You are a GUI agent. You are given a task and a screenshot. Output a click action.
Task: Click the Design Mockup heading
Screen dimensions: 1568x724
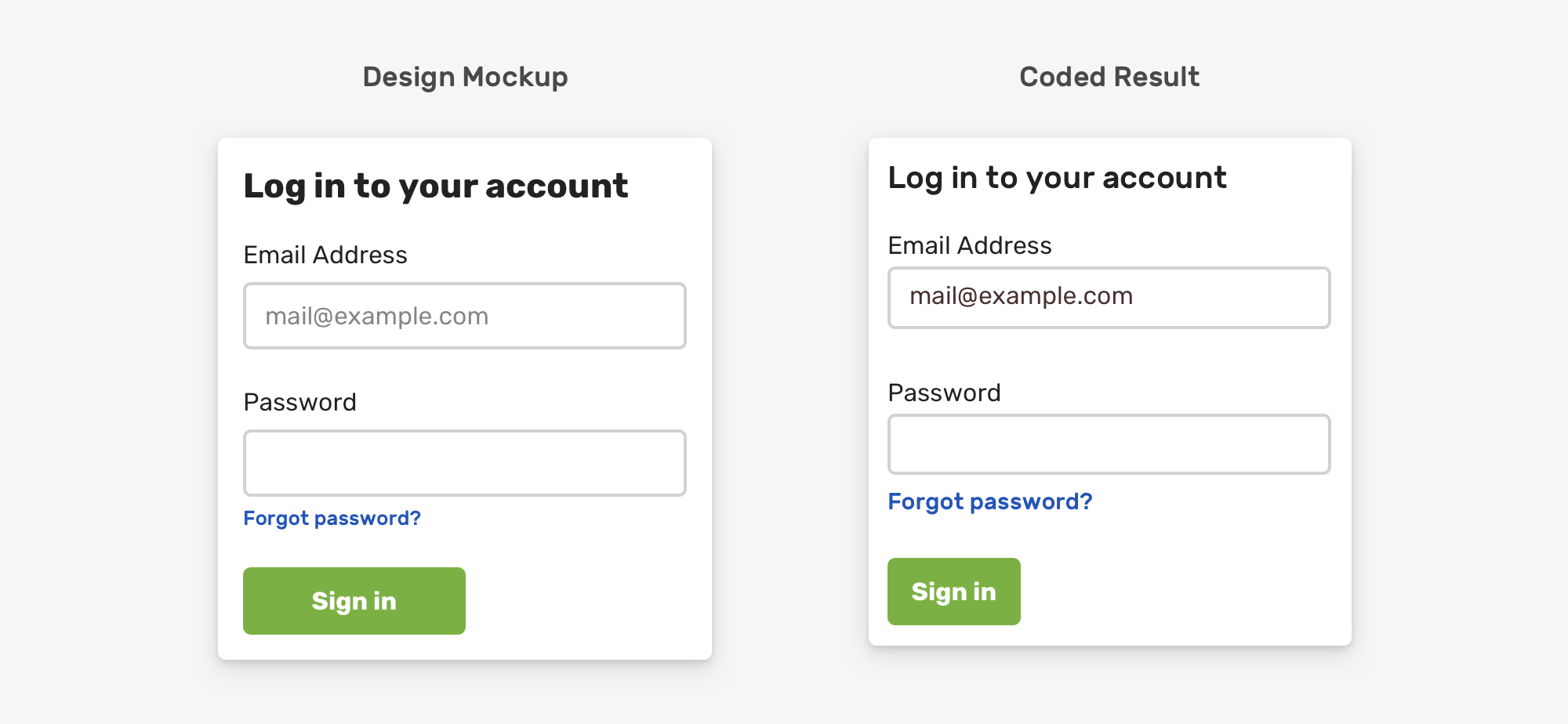(465, 77)
